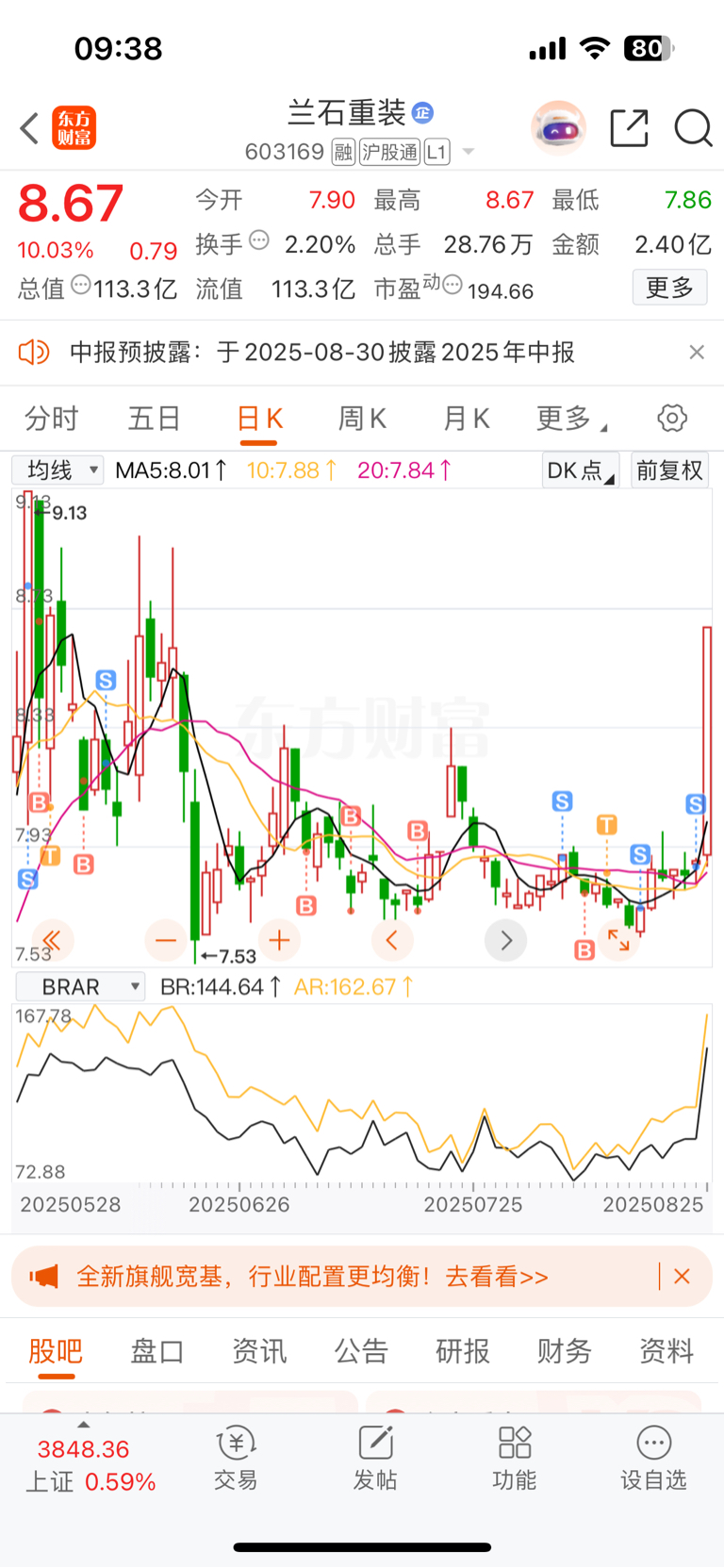
Task: Tap the 功能 functions icon
Action: point(515,1458)
